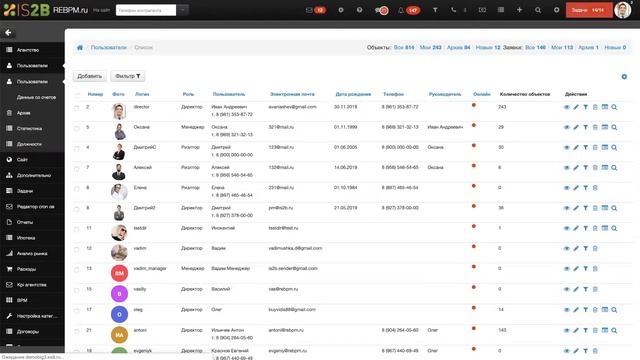Filter by user ДмитрийС using its funnel icon
The width and height of the screenshot is (640, 360).
pyautogui.click(x=585, y=147)
